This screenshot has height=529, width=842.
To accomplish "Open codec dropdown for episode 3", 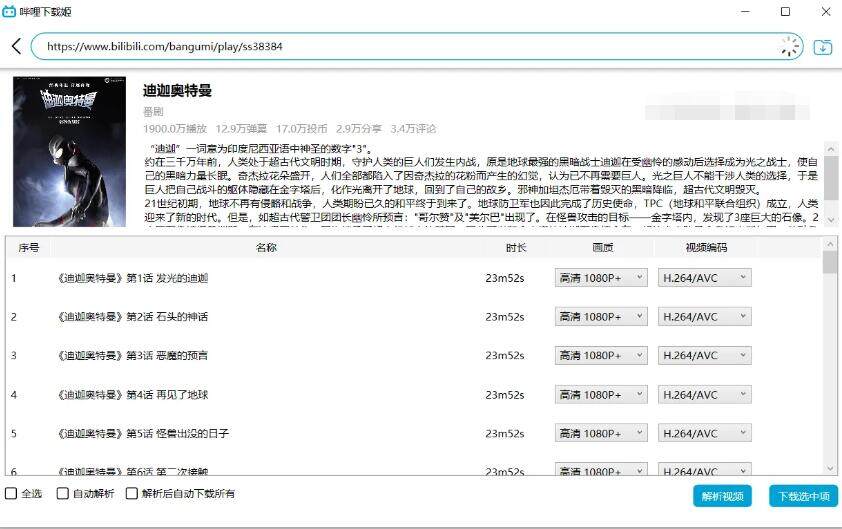I will [x=705, y=355].
